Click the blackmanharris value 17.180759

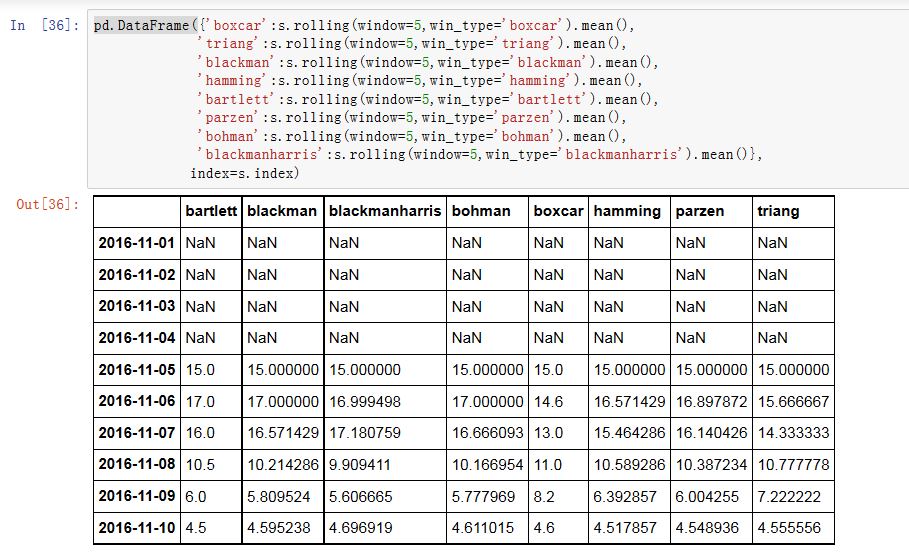364,433
